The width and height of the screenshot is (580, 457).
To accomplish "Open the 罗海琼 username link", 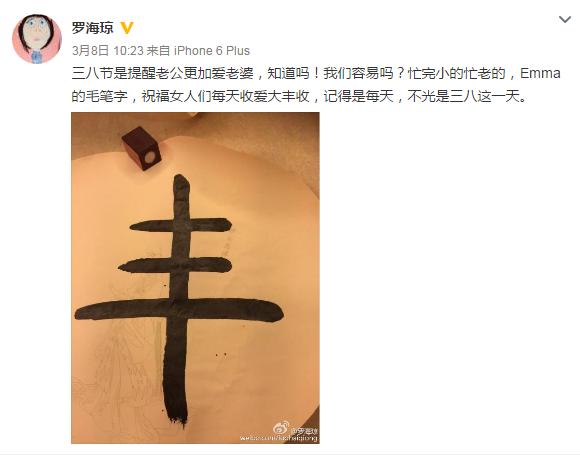I will (92, 28).
